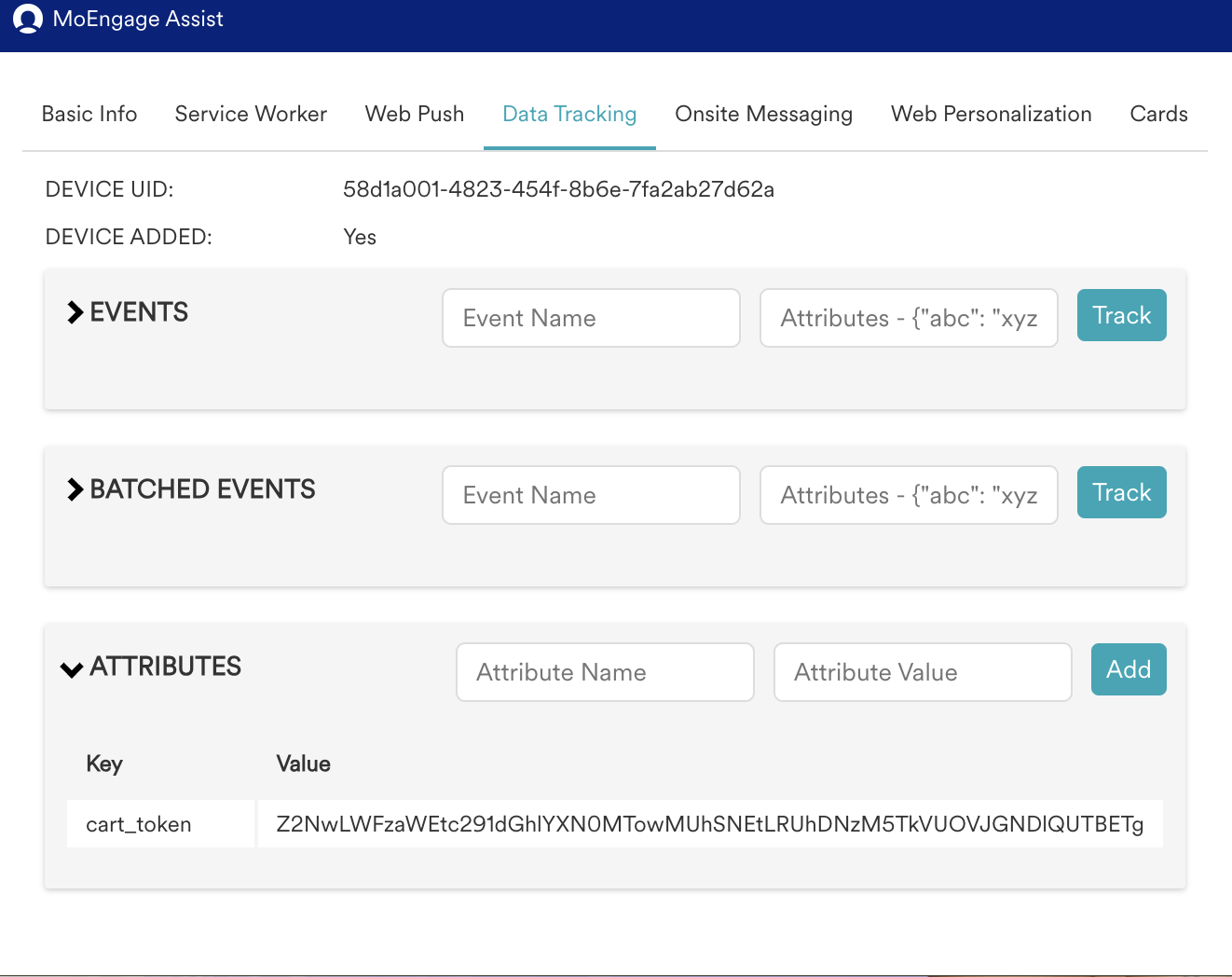Click Track button in EVENTS section
Screen dimensions: 1232x977
[1121, 315]
